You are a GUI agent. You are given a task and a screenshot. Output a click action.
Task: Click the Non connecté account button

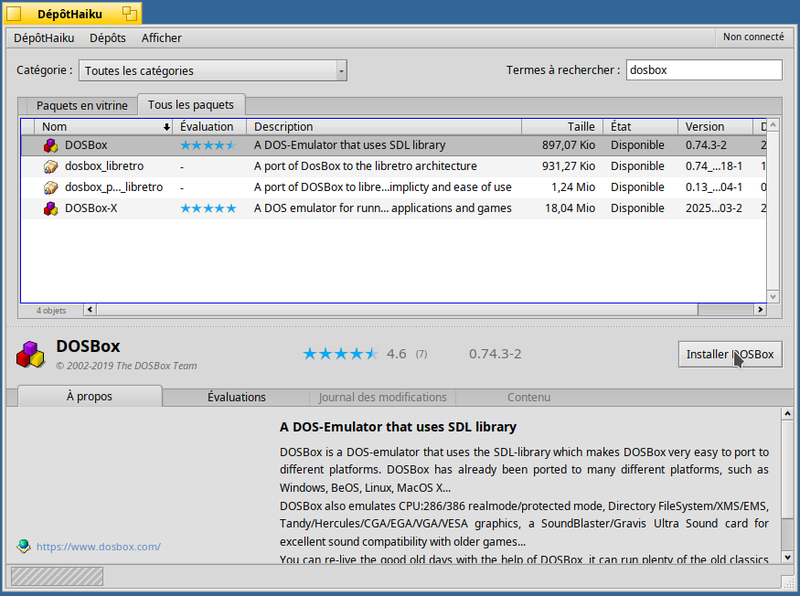(x=753, y=37)
